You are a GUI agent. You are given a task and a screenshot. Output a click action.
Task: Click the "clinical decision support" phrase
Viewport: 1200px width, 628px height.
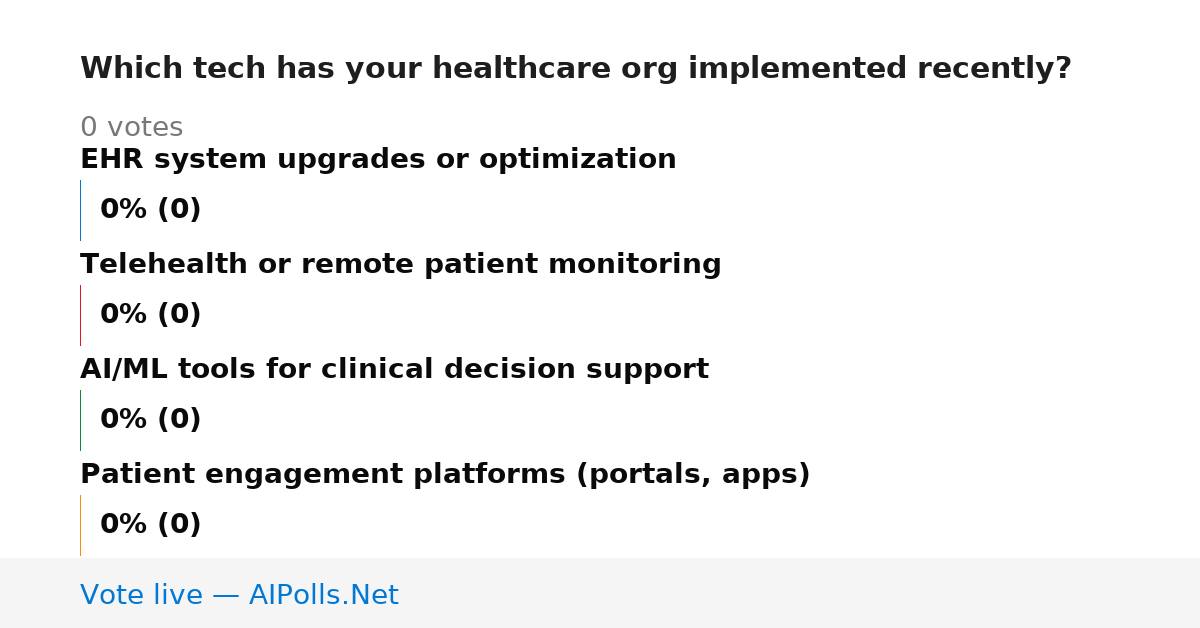tap(515, 370)
